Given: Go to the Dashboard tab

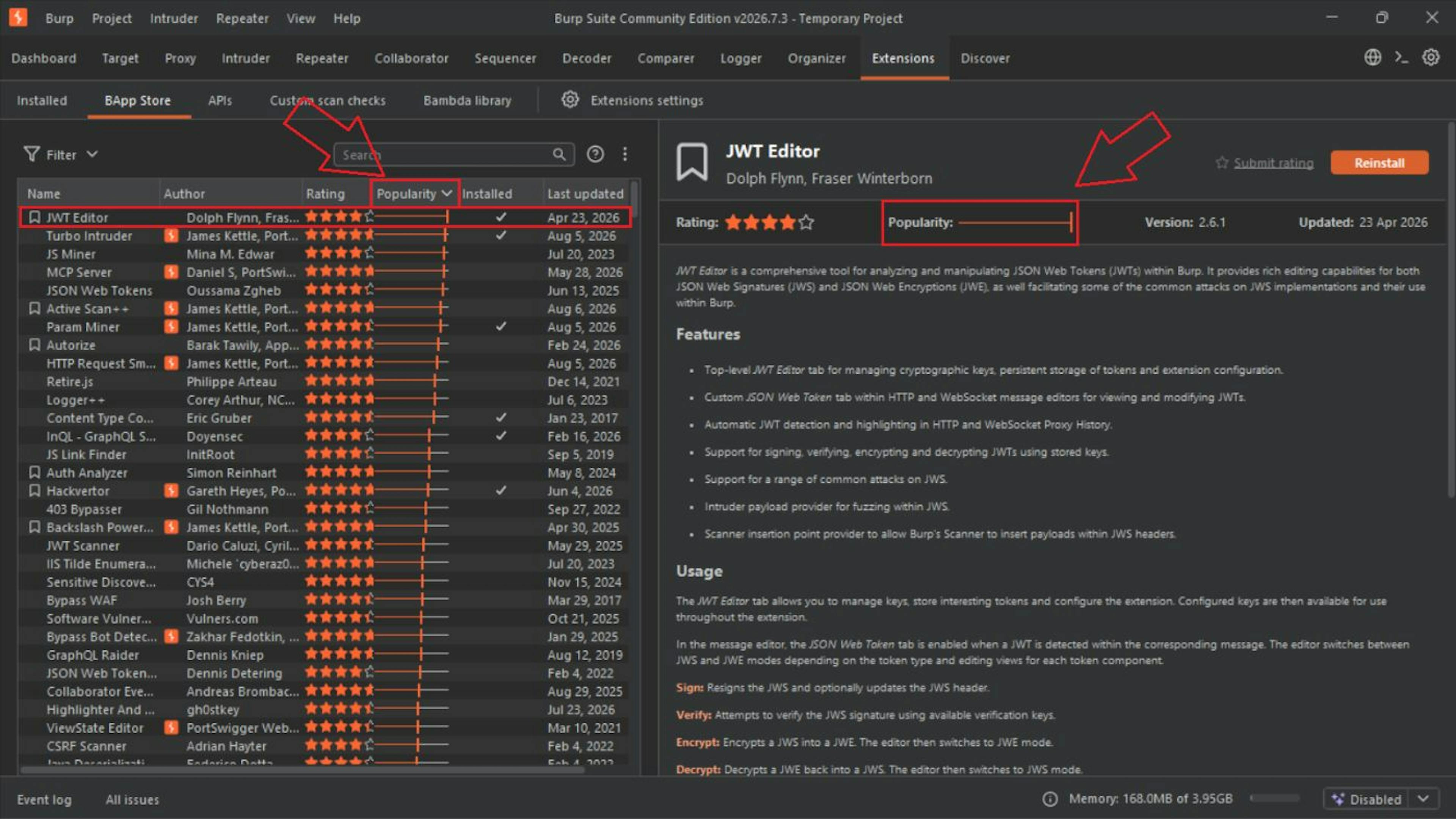Looking at the screenshot, I should (x=44, y=58).
